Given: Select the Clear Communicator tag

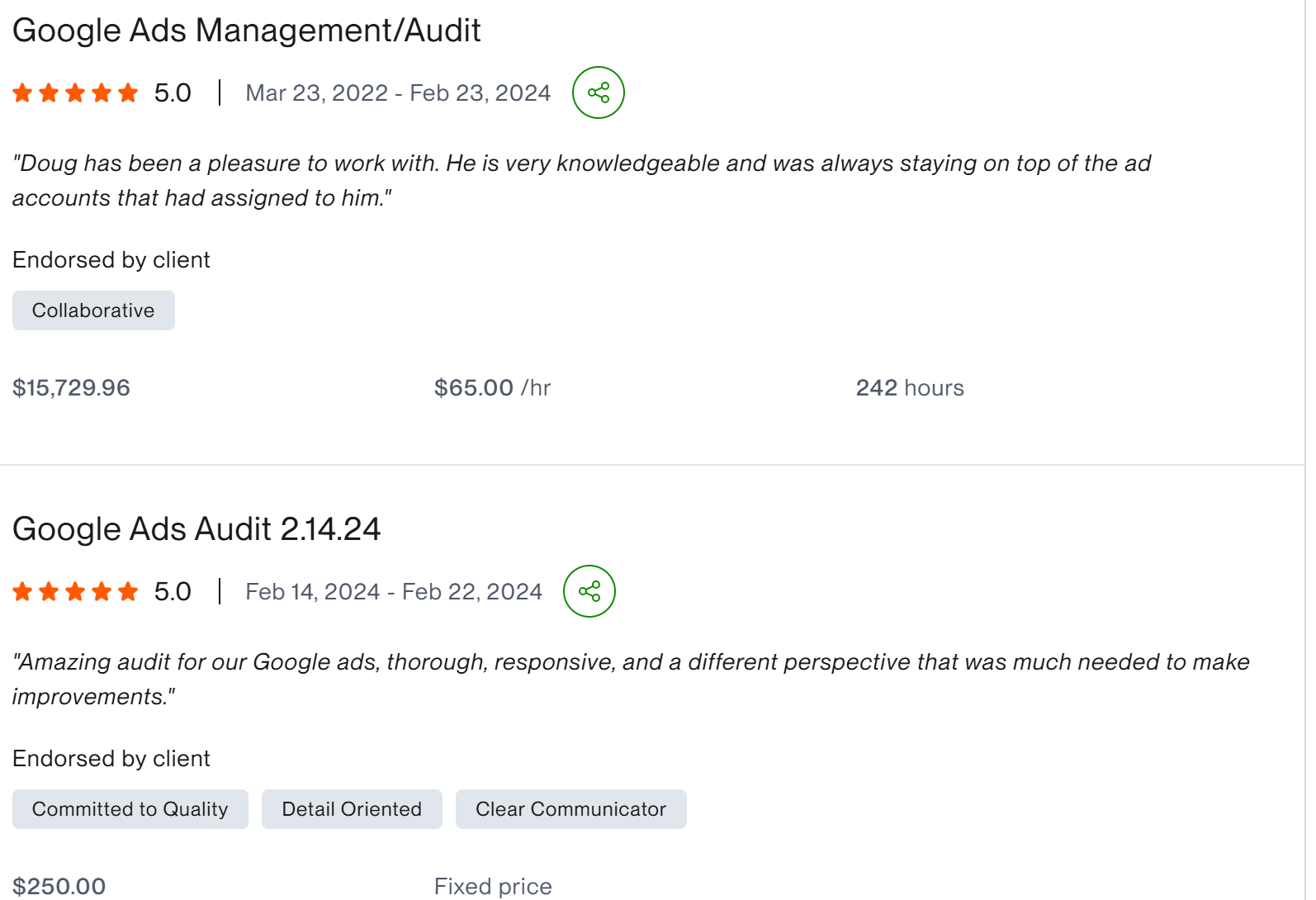Looking at the screenshot, I should [571, 809].
